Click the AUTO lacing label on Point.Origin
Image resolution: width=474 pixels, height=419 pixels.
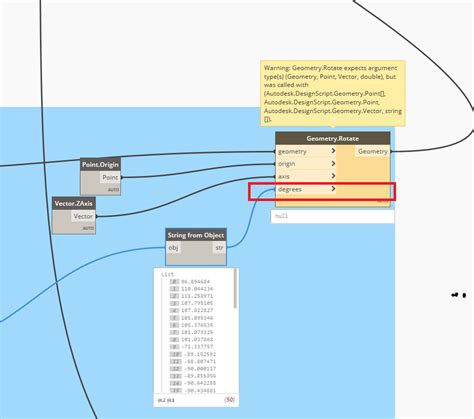coord(113,190)
